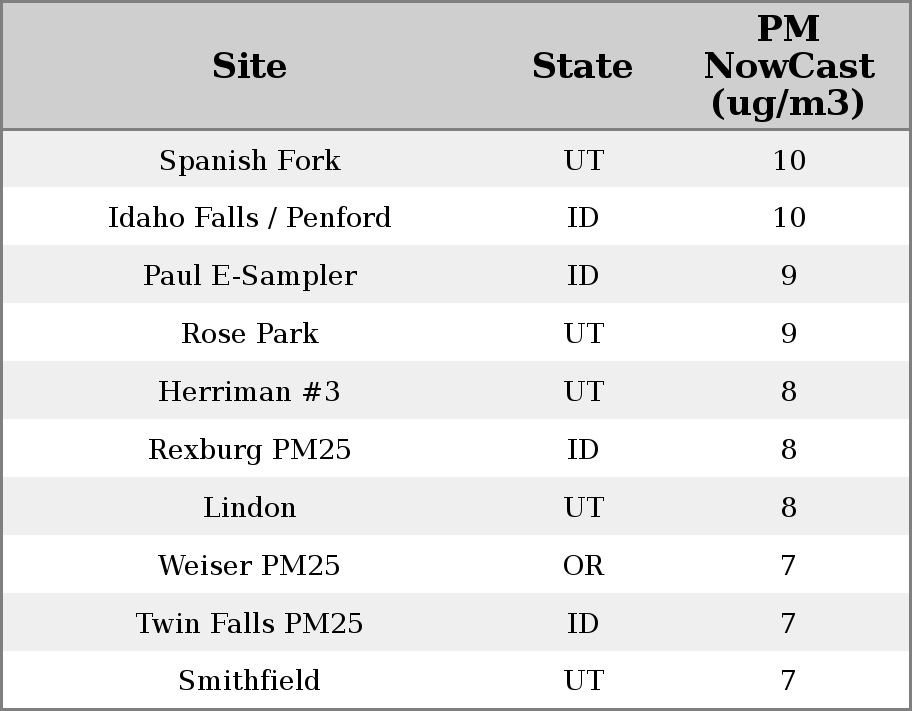This screenshot has height=711, width=912.
Task: Click the Herriman #3 site cell
Action: 250,392
